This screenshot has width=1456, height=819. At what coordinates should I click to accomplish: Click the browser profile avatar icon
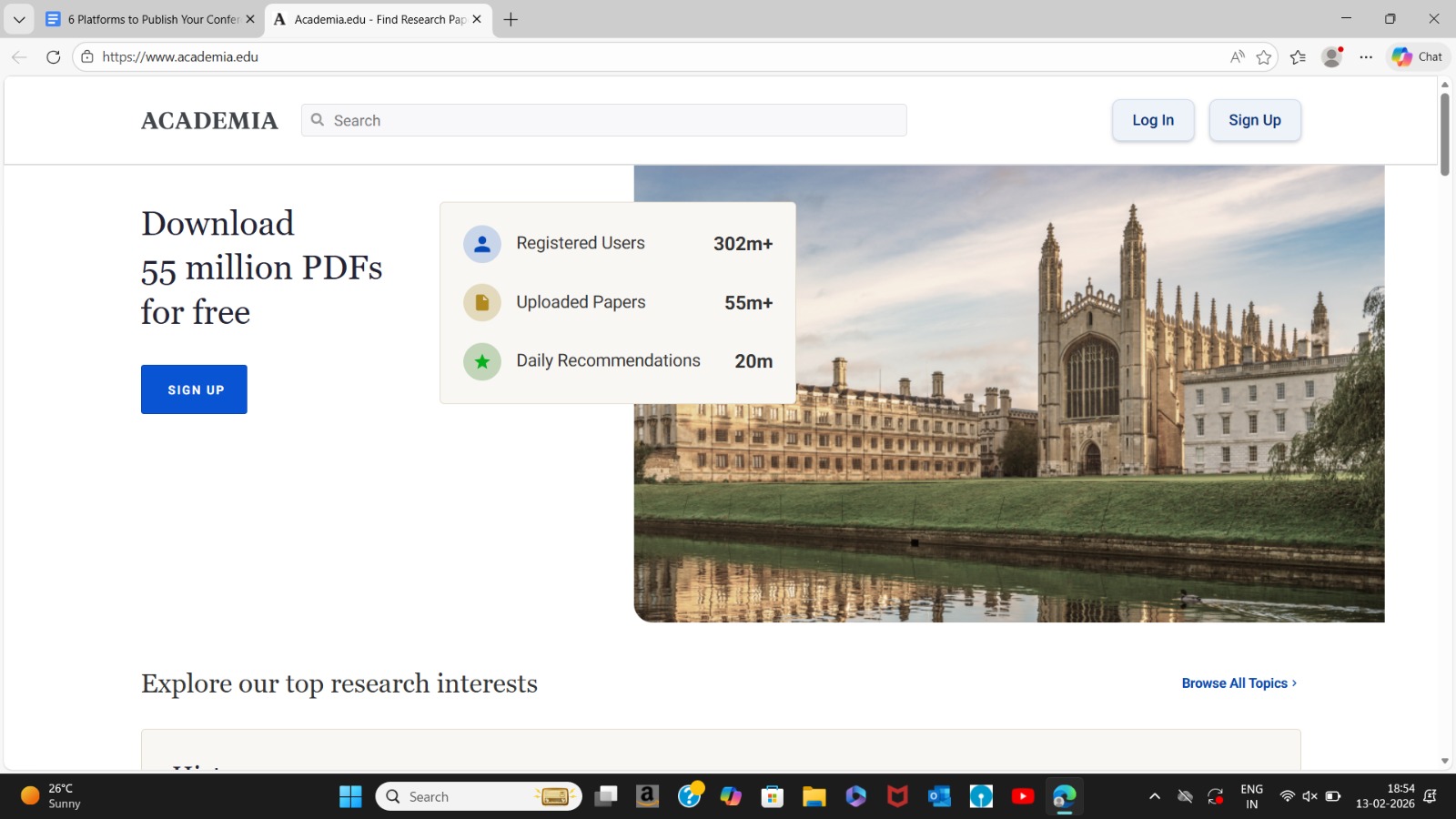pos(1332,56)
